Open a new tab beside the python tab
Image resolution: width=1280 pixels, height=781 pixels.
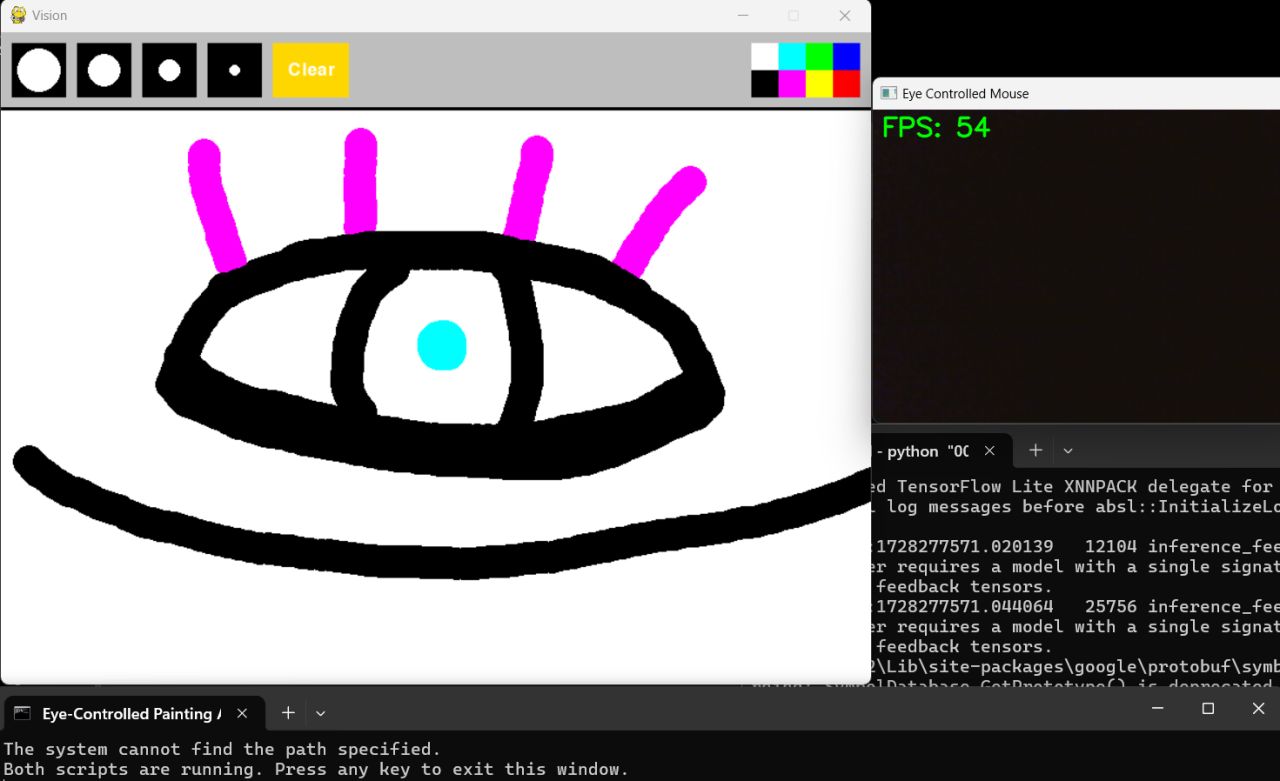pyautogui.click(x=1036, y=451)
